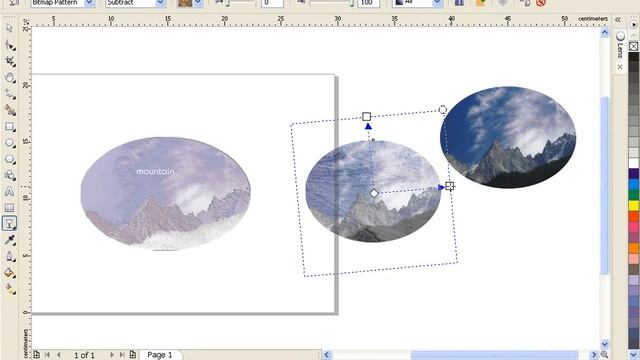Click the No Color (X) swatch
The height and width of the screenshot is (360, 640).
click(x=633, y=47)
